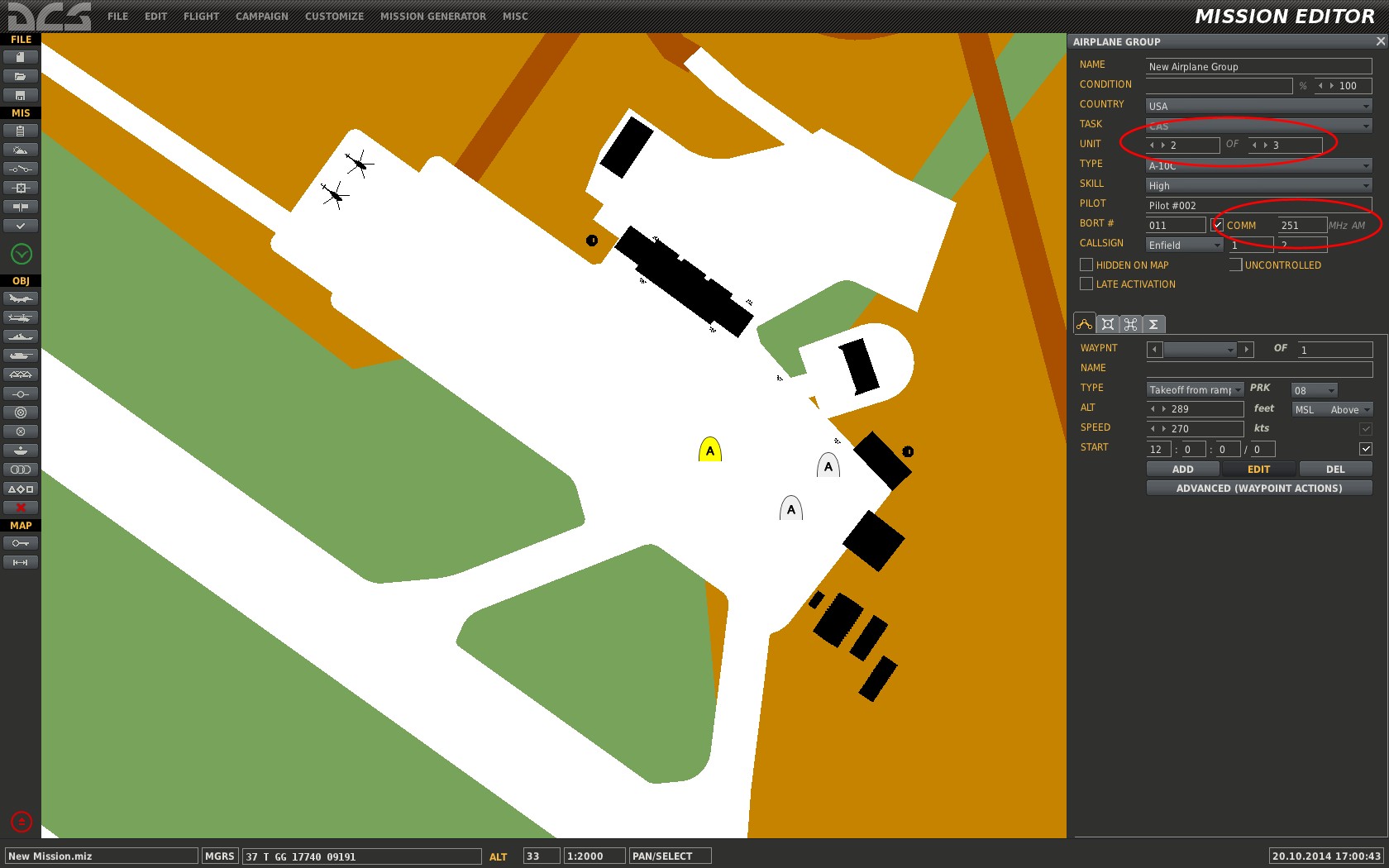Click the red exit icon at sidebar bottom
Image resolution: width=1389 pixels, height=868 pixels.
[21, 822]
